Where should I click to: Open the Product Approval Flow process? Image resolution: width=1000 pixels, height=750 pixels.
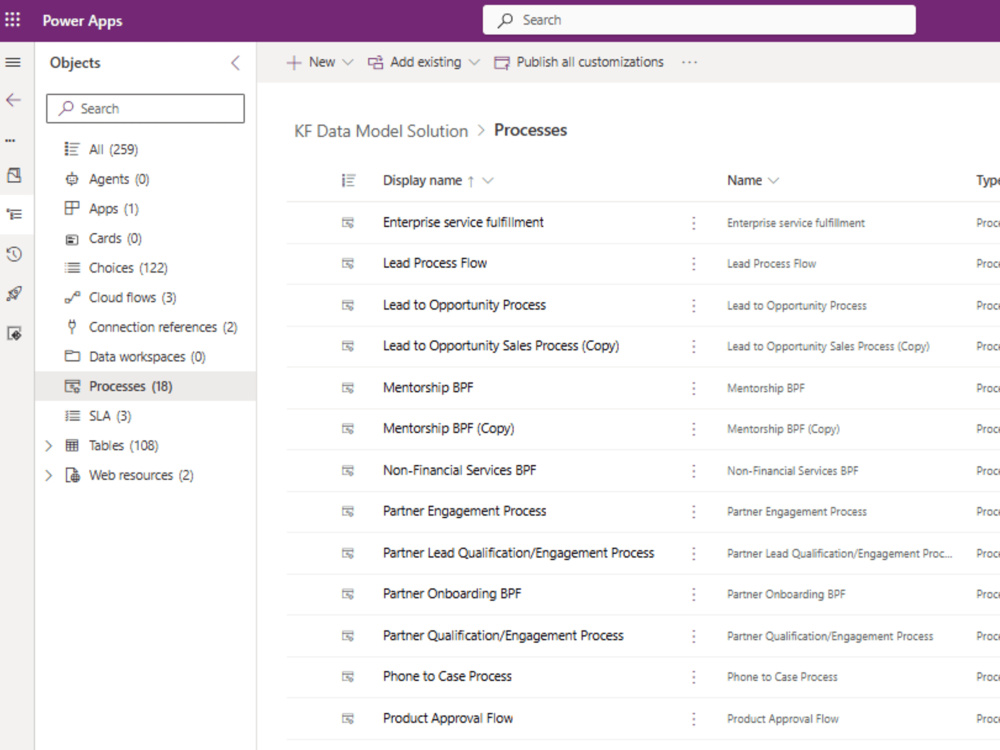pos(448,718)
